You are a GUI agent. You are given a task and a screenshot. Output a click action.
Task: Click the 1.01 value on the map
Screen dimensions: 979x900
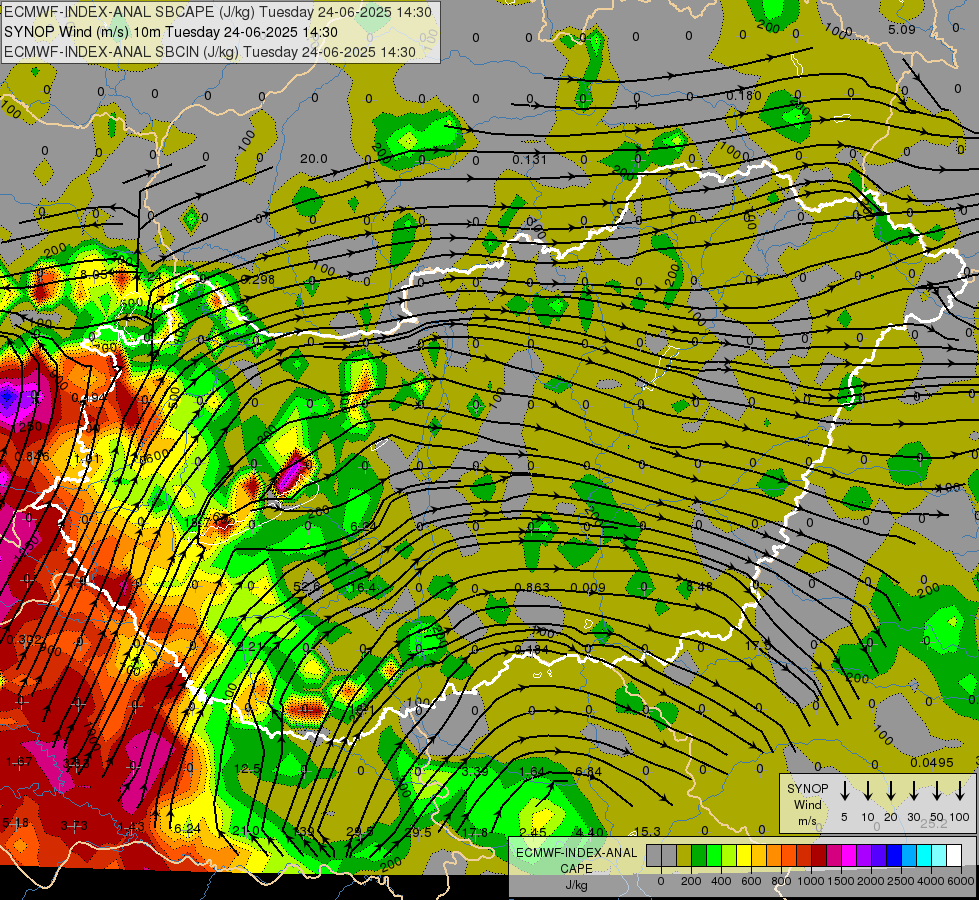point(87,459)
